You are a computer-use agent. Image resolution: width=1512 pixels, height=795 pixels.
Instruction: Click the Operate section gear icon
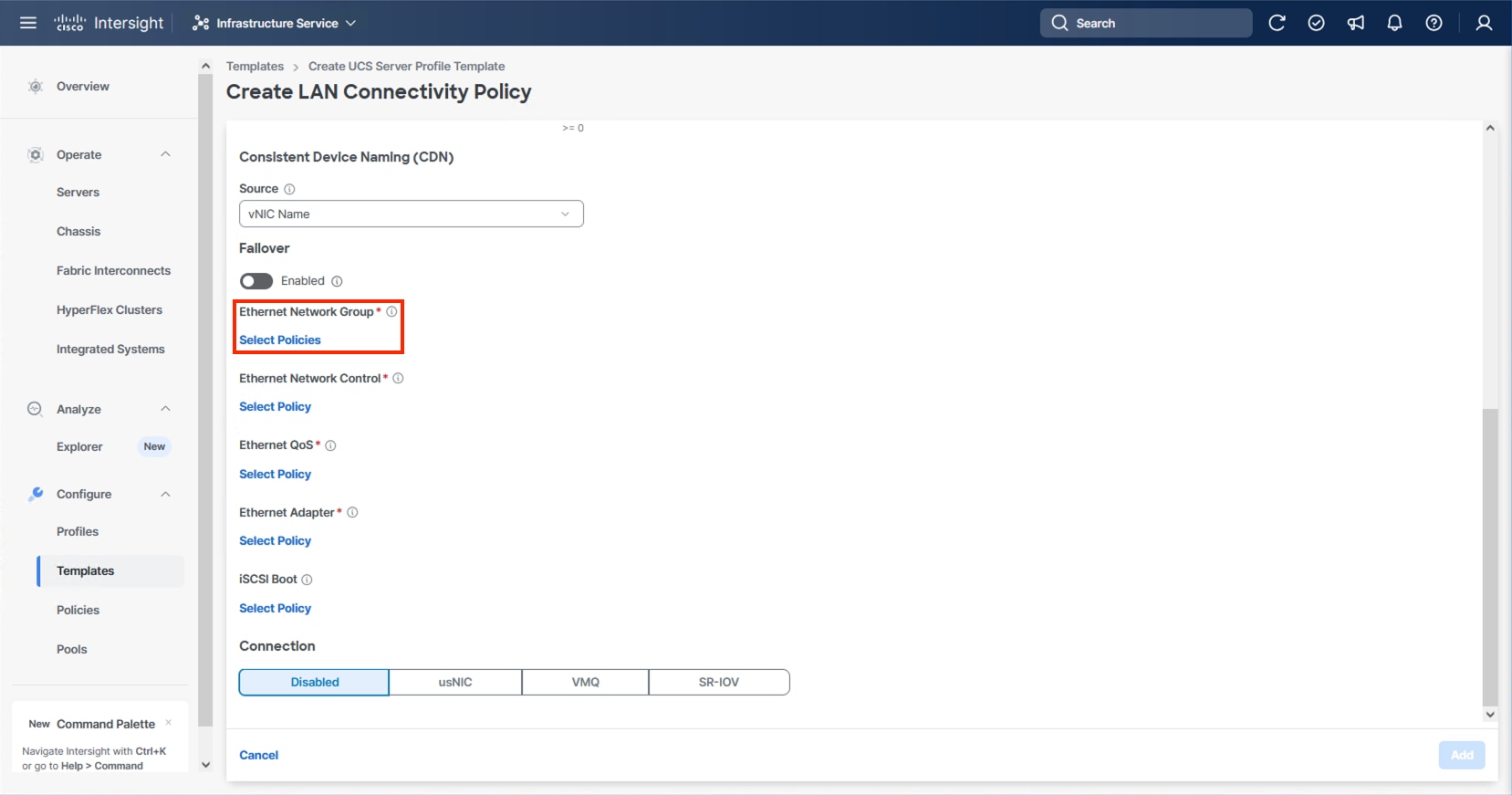pos(36,155)
